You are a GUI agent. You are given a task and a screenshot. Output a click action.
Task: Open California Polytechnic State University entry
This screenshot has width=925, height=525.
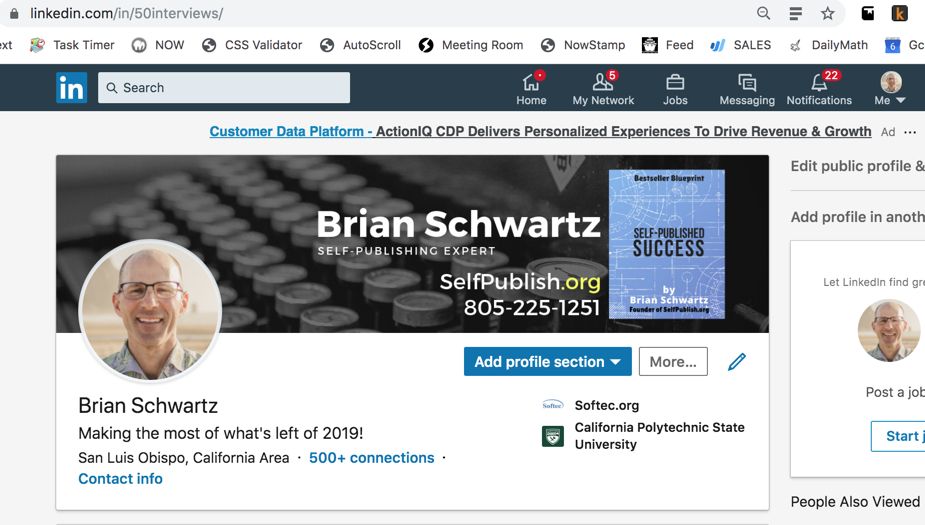(x=660, y=436)
